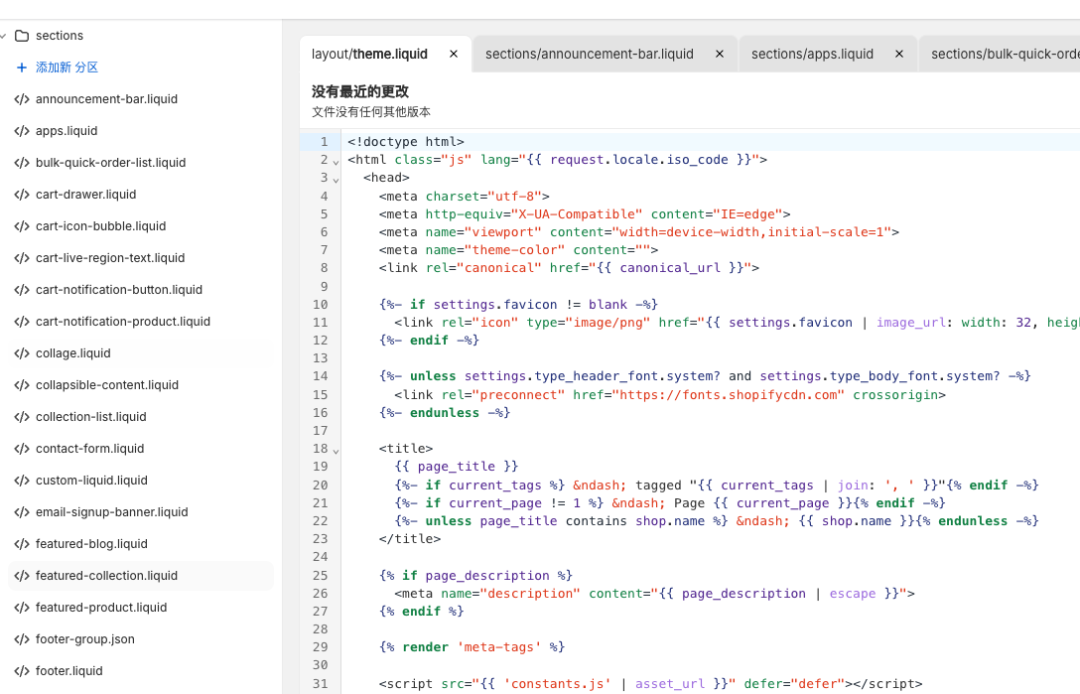Open cart-notification-button.liquid file

pos(119,290)
